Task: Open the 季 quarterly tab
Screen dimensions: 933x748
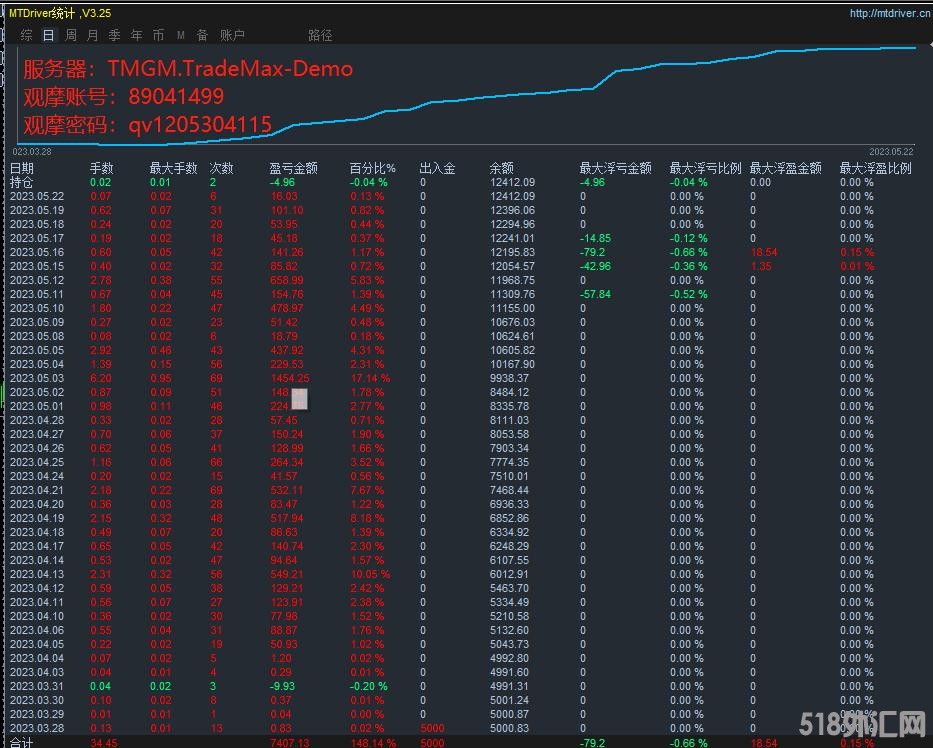Action: point(114,35)
